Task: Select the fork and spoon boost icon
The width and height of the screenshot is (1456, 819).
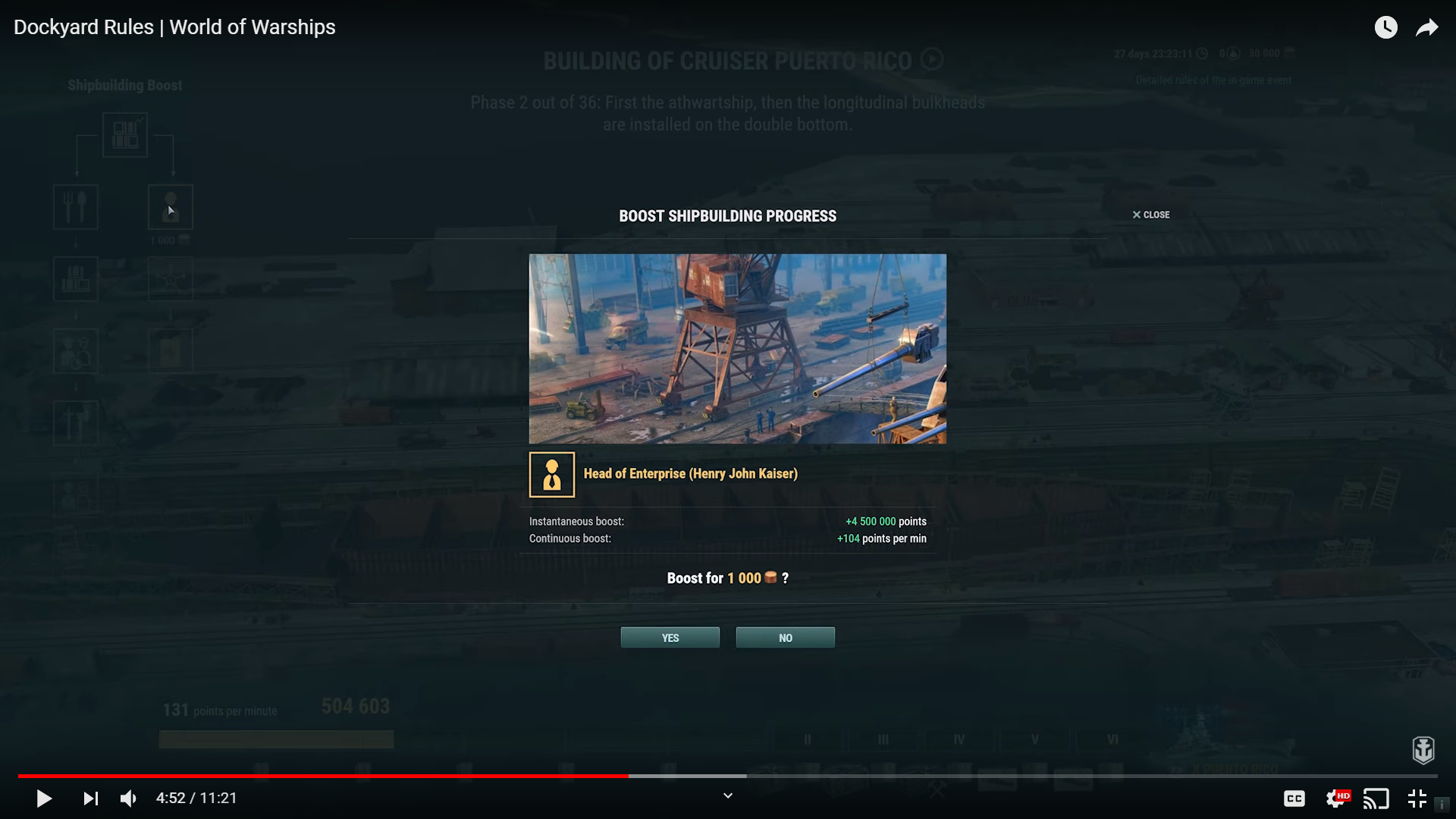Action: point(76,207)
